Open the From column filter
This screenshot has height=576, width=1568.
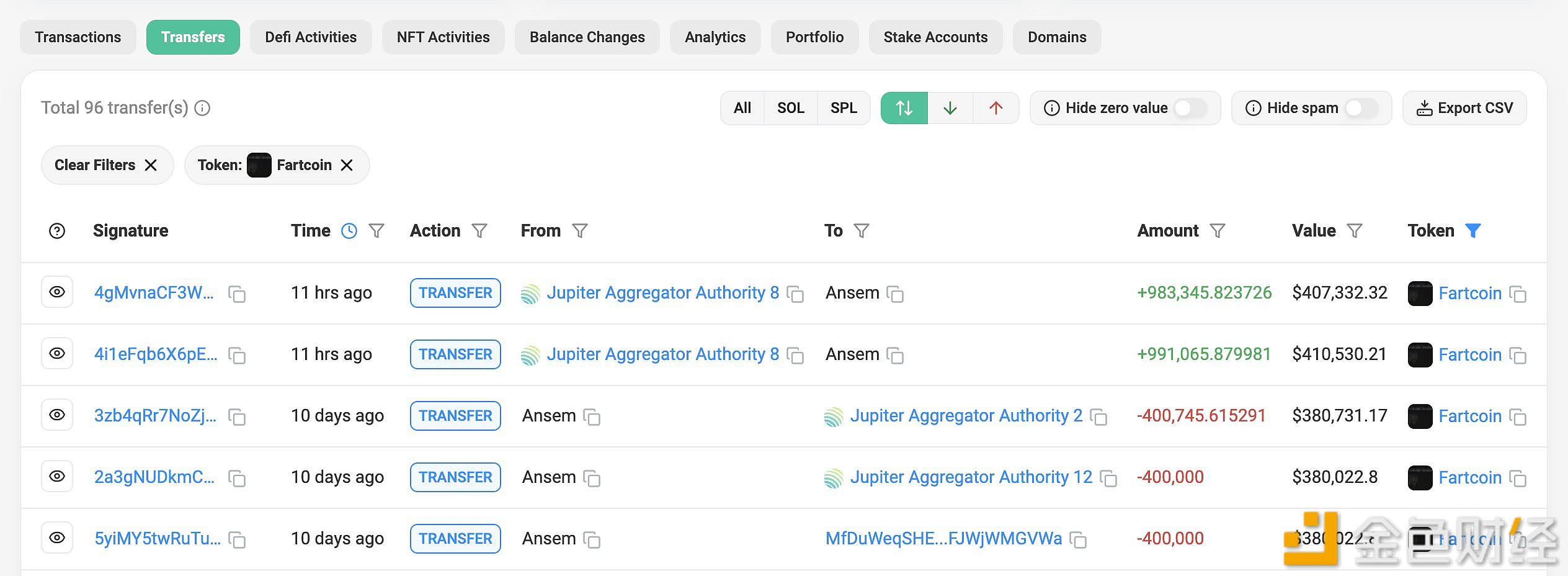pos(580,231)
